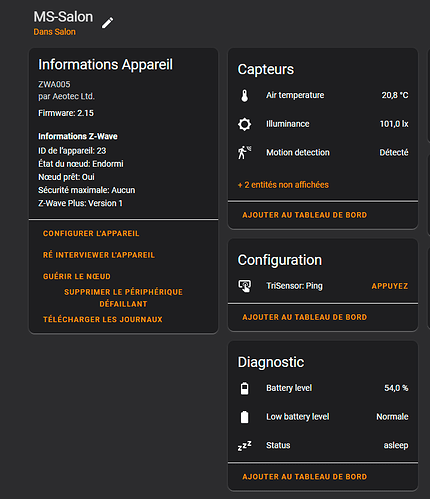Screen dimensions: 430x499
Task: Click the Illuminance brightness icon
Action: point(245,124)
